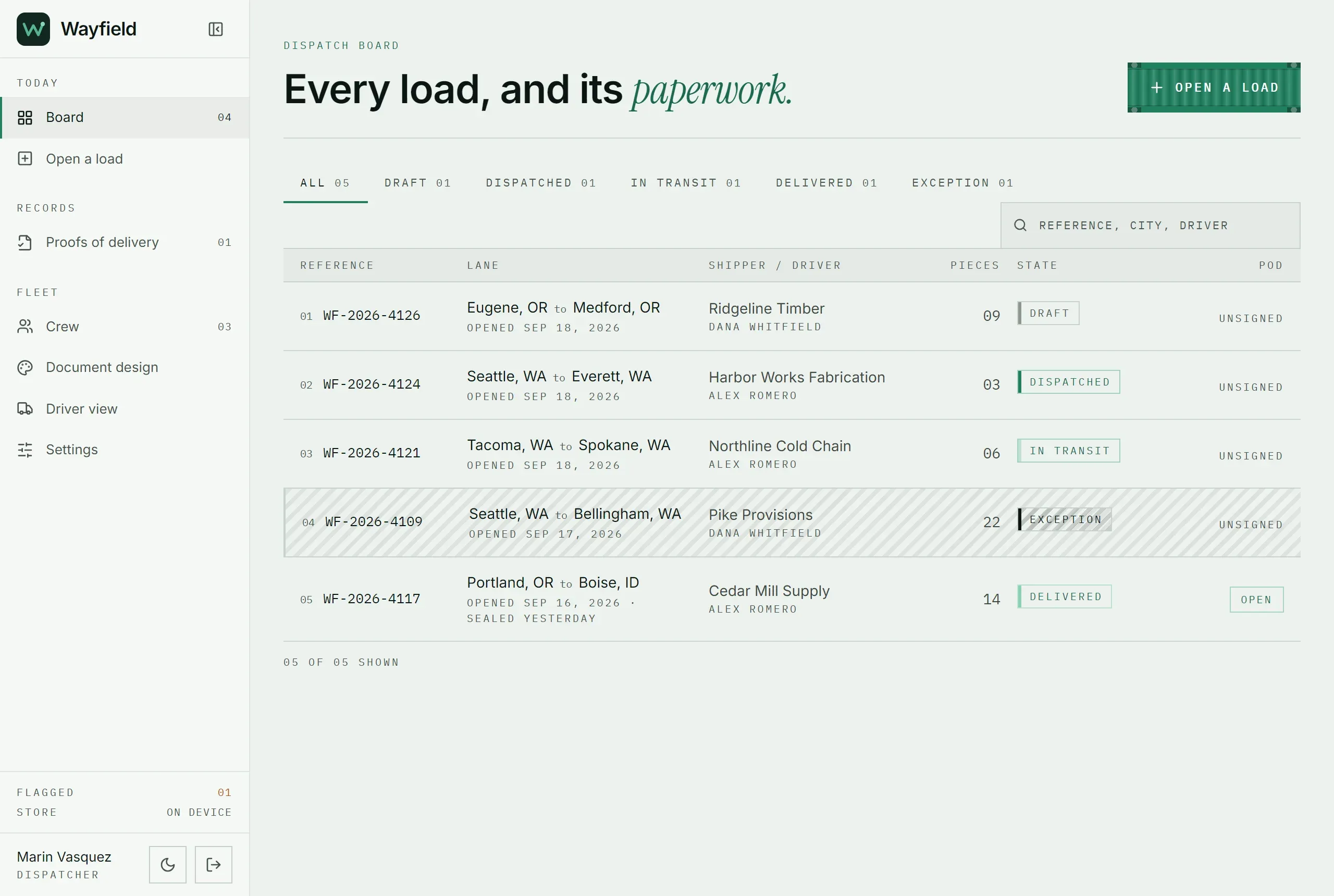This screenshot has width=1334, height=896.
Task: Click the Proofs of delivery document icon
Action: point(25,242)
